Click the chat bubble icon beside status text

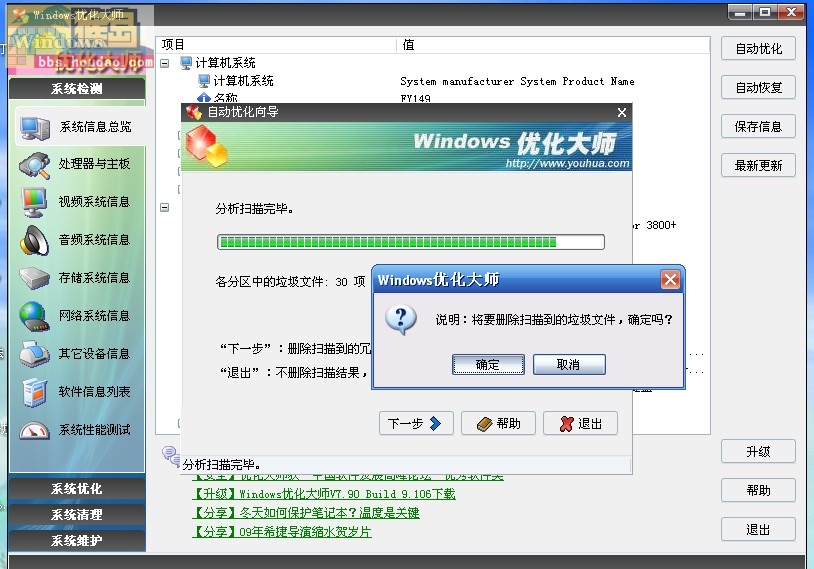pos(170,454)
